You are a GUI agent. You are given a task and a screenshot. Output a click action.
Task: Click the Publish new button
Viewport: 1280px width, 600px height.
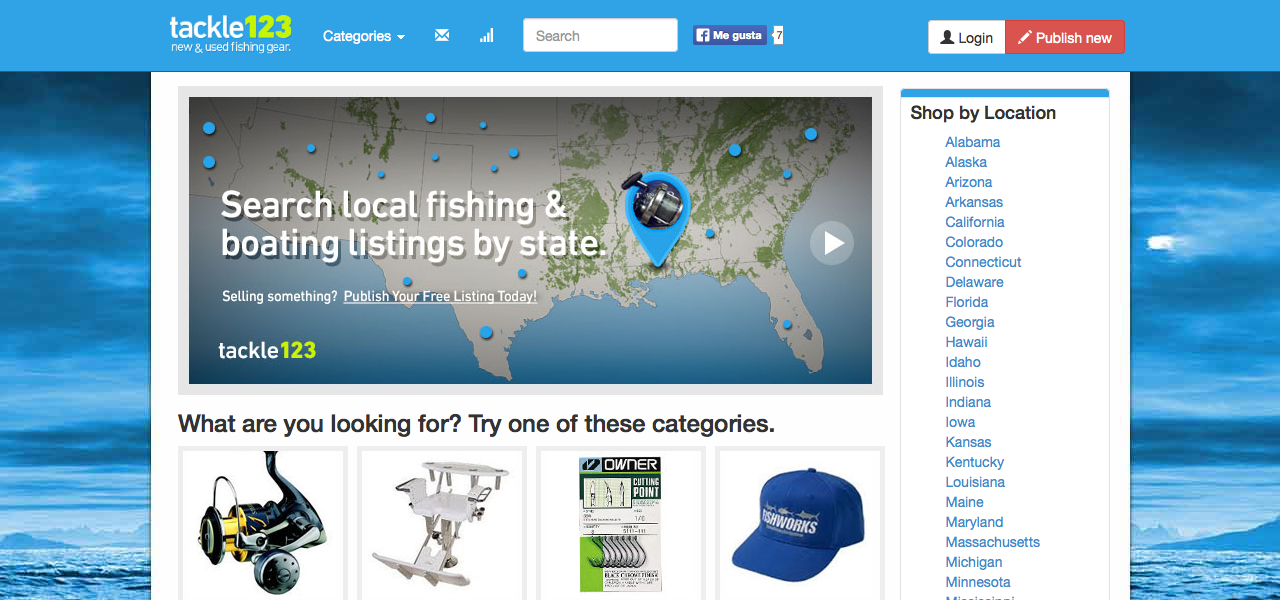click(x=1065, y=37)
